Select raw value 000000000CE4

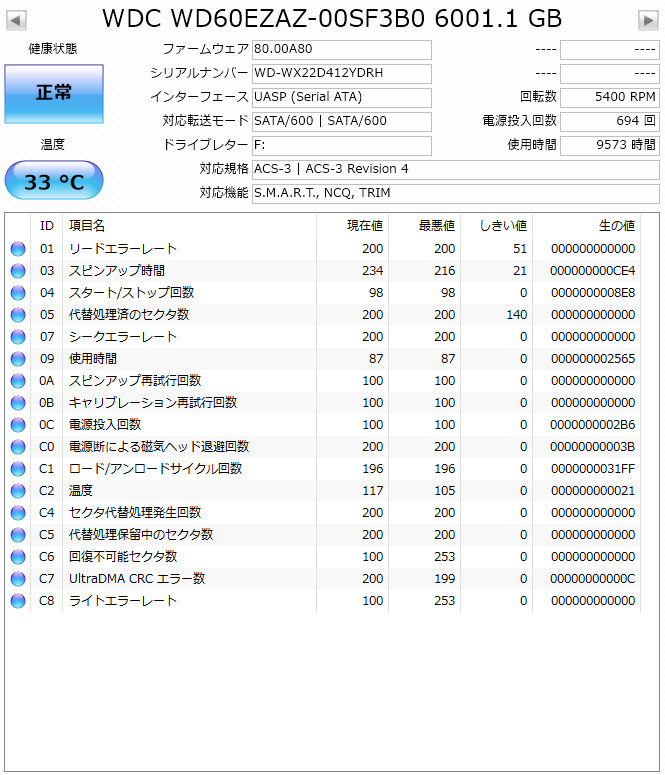593,271
